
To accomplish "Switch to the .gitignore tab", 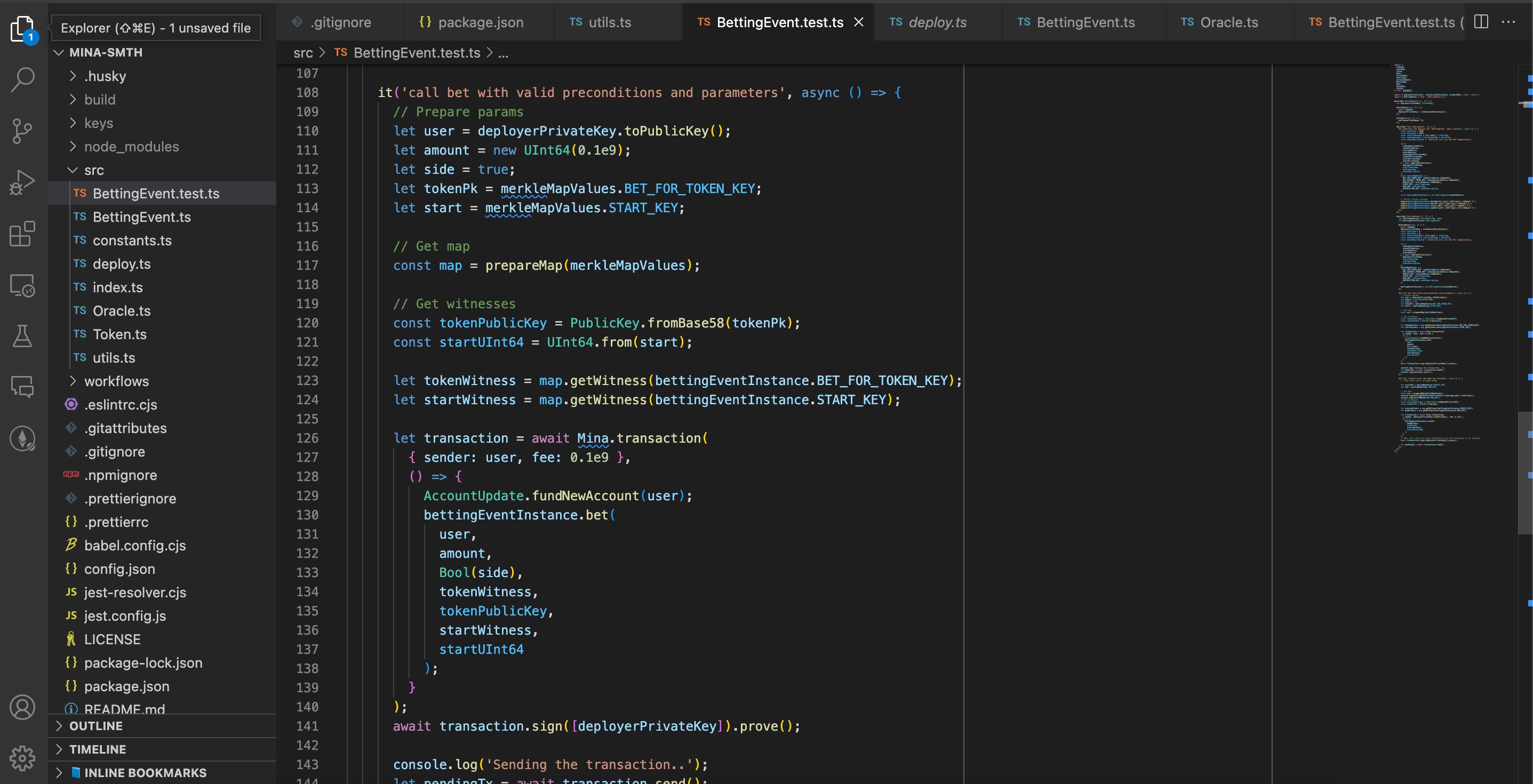I will 340,22.
